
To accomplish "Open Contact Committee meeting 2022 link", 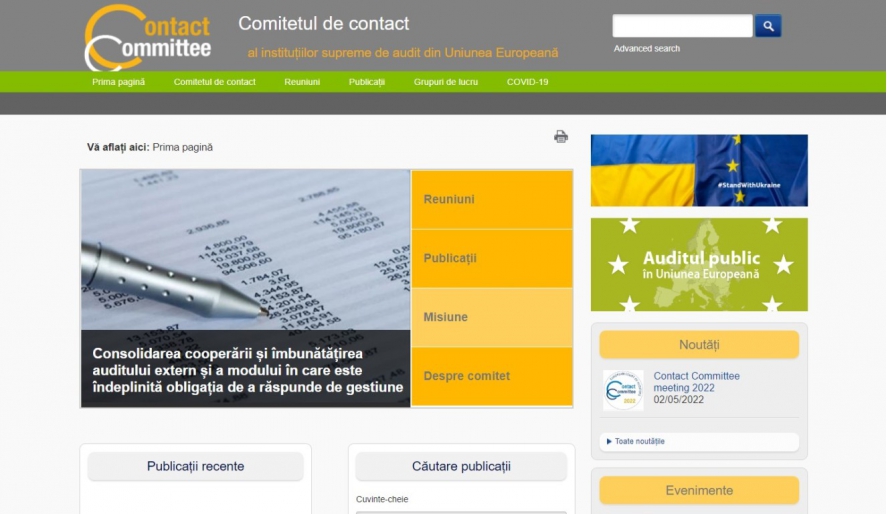I will coord(696,382).
